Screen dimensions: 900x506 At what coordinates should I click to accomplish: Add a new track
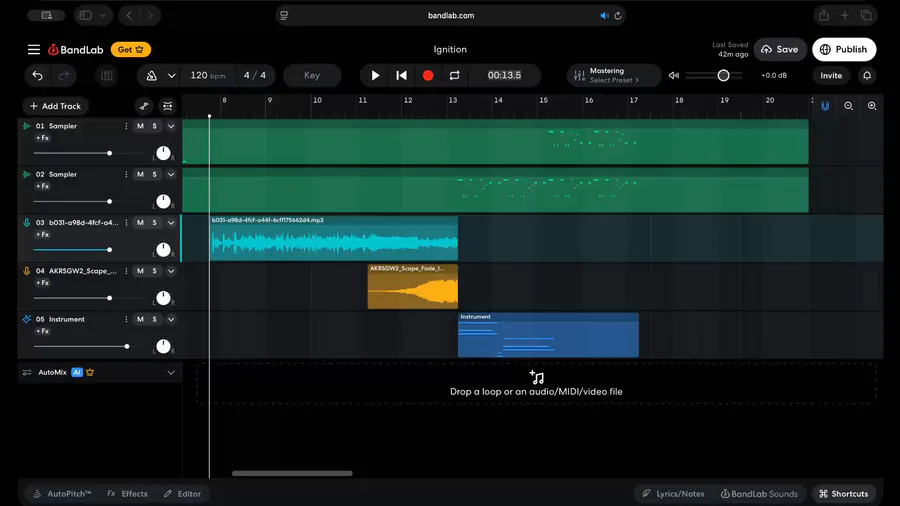[56, 106]
